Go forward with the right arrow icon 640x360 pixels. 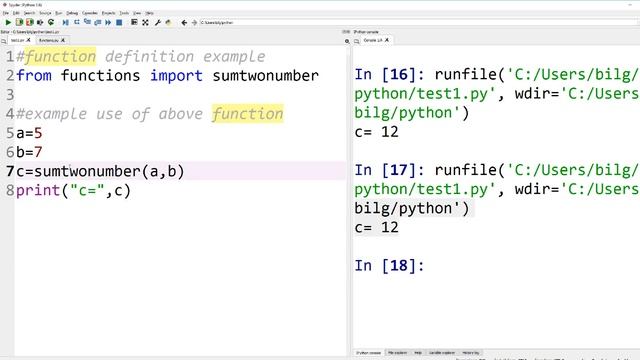pyautogui.click(x=194, y=22)
